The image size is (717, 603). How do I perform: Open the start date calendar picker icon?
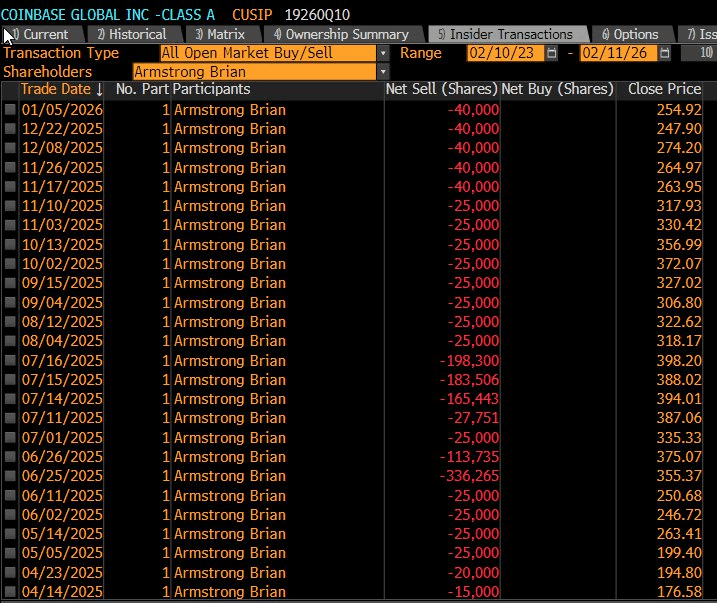552,53
